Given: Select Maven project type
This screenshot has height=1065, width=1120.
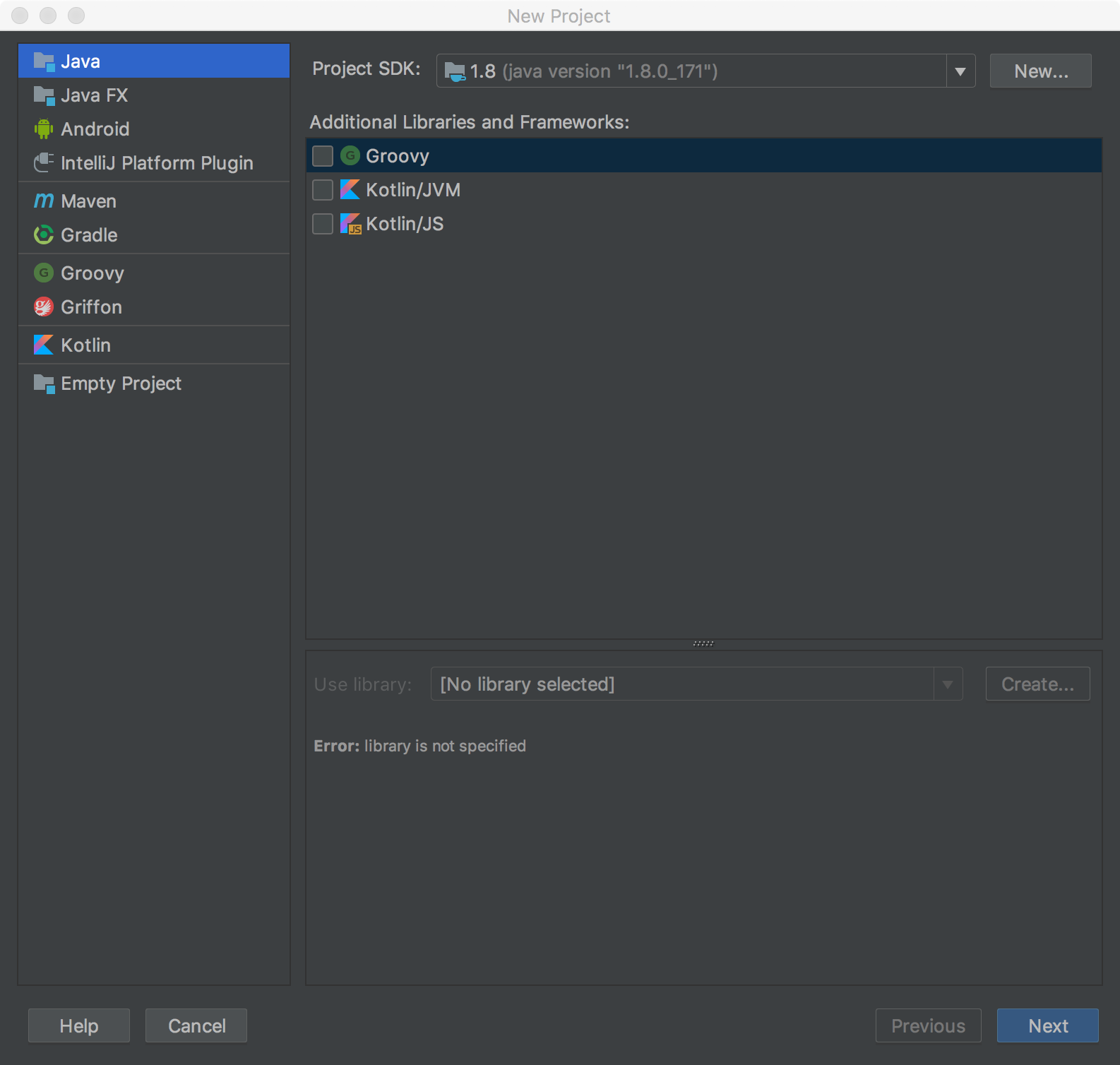Looking at the screenshot, I should coord(154,201).
